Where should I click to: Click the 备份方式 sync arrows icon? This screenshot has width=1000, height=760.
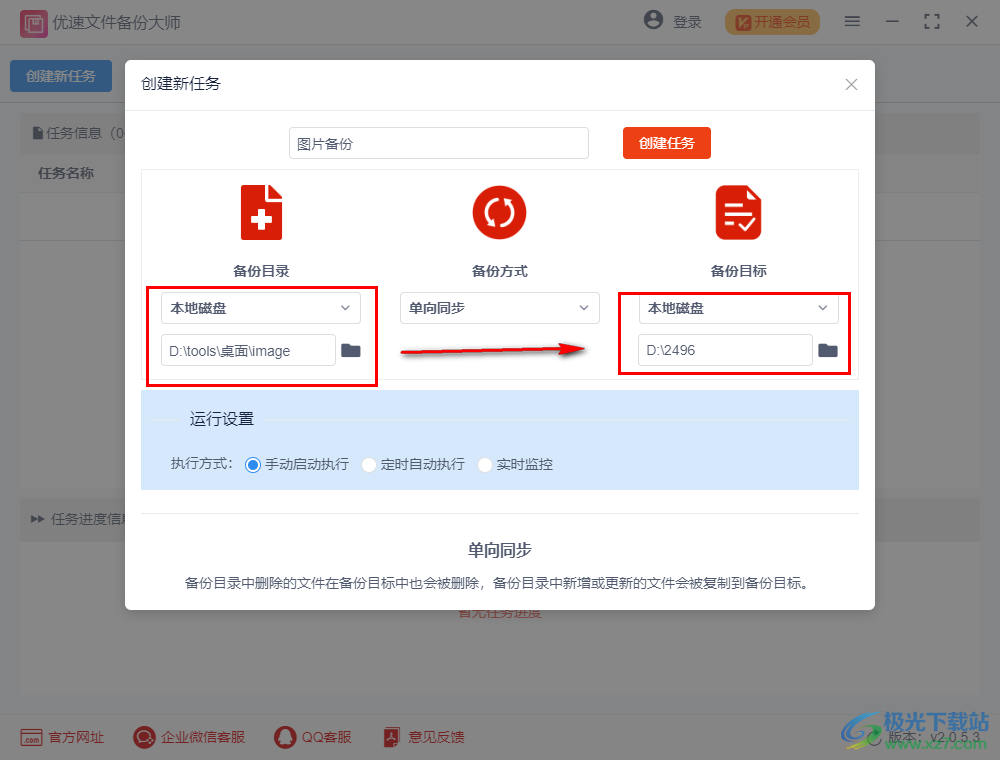(499, 212)
